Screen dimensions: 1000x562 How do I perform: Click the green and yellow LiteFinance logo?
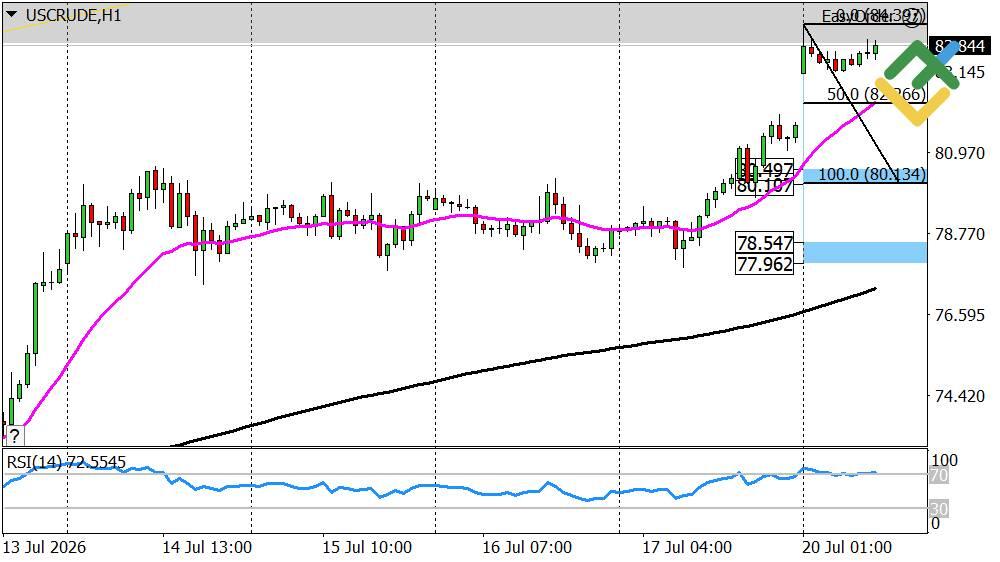point(917,82)
